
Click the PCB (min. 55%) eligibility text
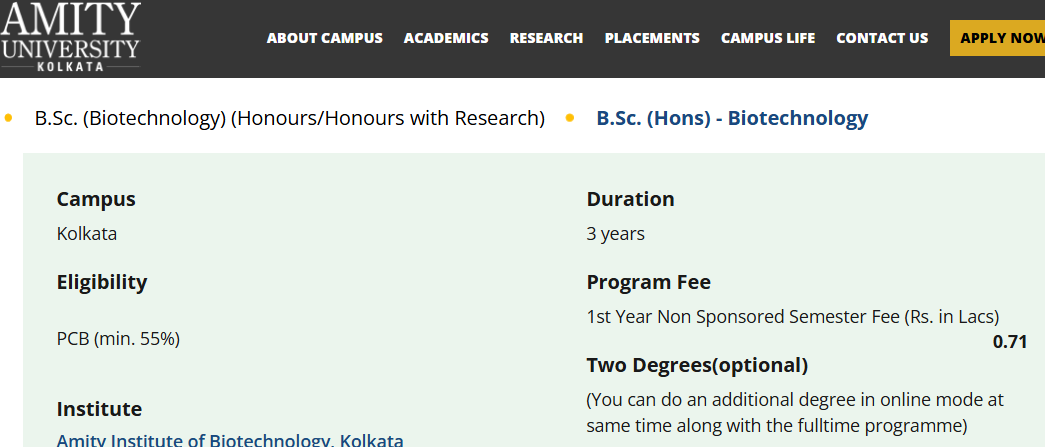(x=118, y=339)
